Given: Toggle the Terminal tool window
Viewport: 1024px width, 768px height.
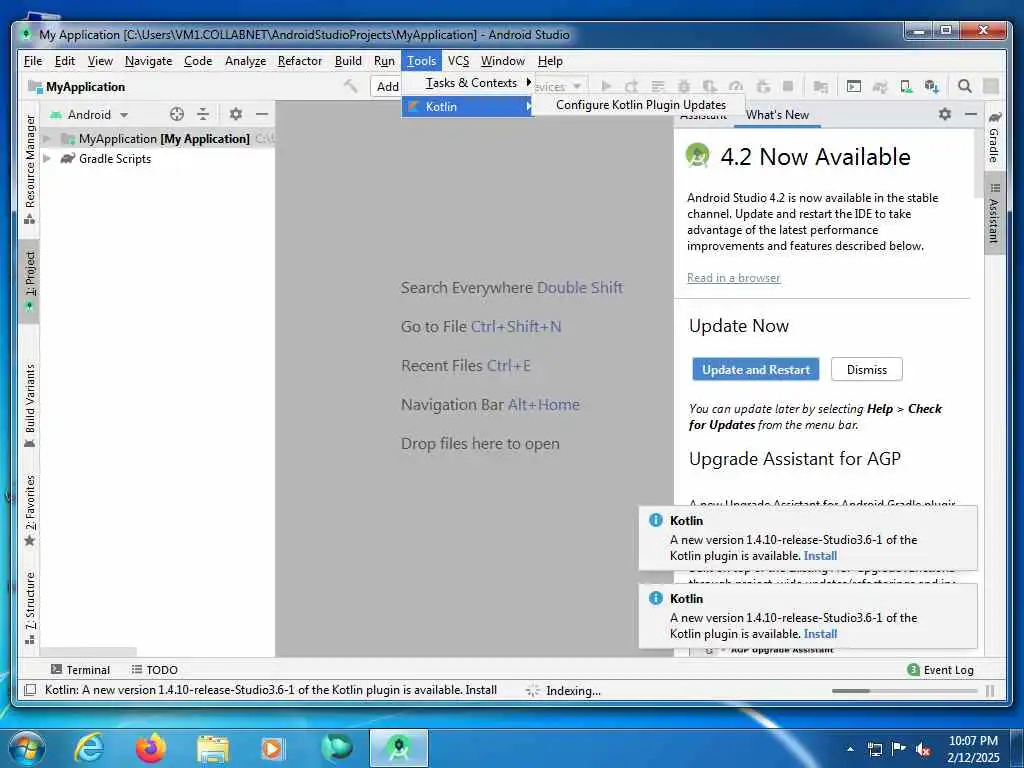Looking at the screenshot, I should coord(80,669).
